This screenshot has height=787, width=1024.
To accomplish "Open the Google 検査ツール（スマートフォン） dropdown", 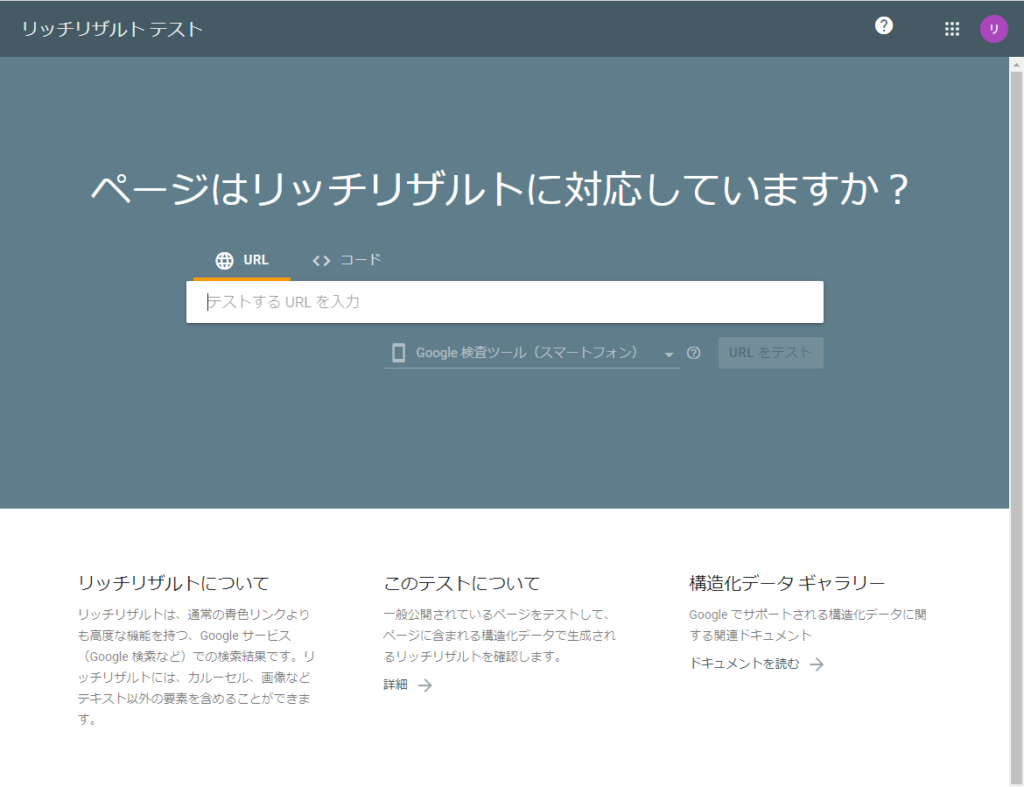I will pos(532,353).
